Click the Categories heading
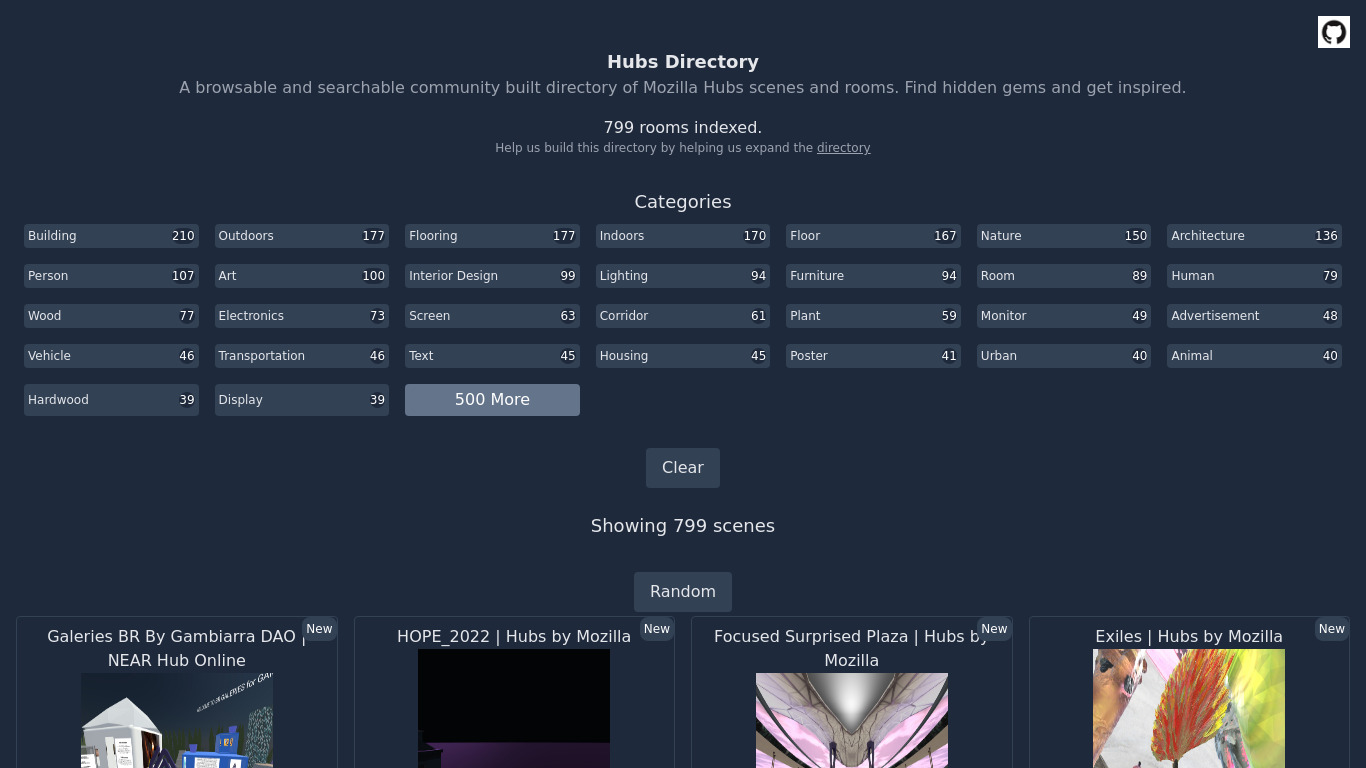 click(x=683, y=202)
